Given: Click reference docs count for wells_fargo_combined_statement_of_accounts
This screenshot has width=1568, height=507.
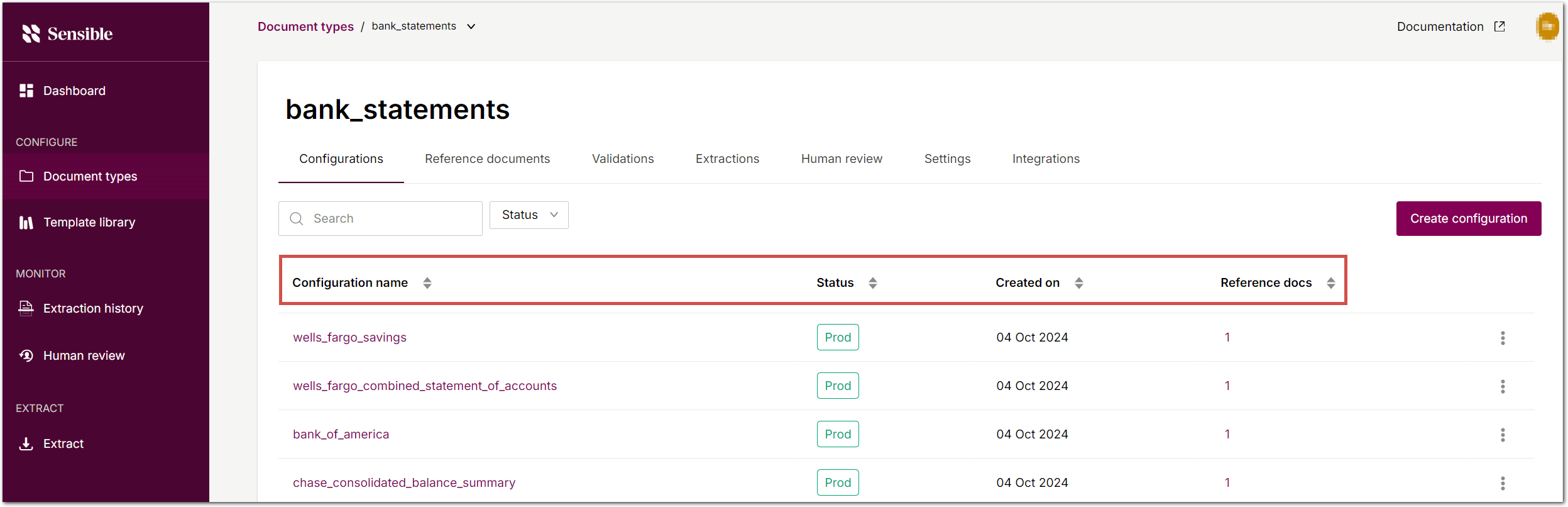Looking at the screenshot, I should (1227, 386).
